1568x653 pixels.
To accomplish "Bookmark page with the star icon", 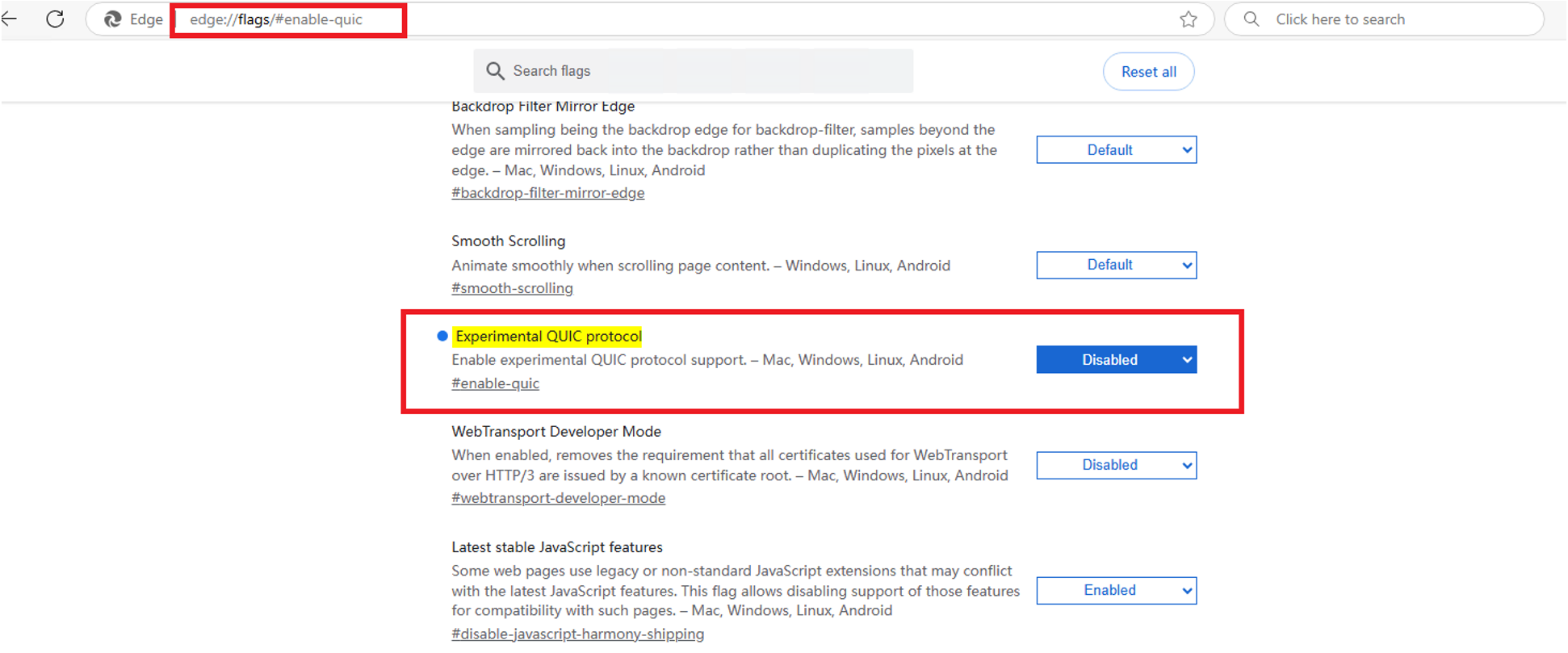I will coord(1188,19).
